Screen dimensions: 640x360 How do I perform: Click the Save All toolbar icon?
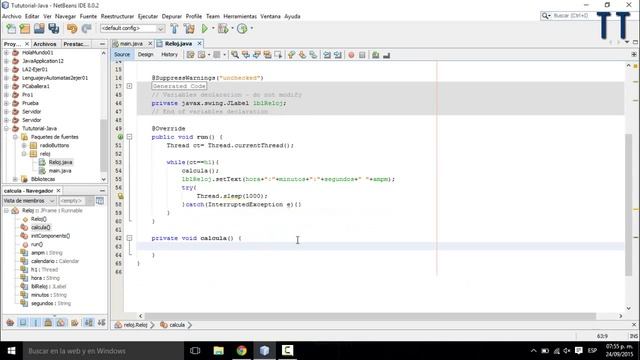pyautogui.click(x=53, y=29)
